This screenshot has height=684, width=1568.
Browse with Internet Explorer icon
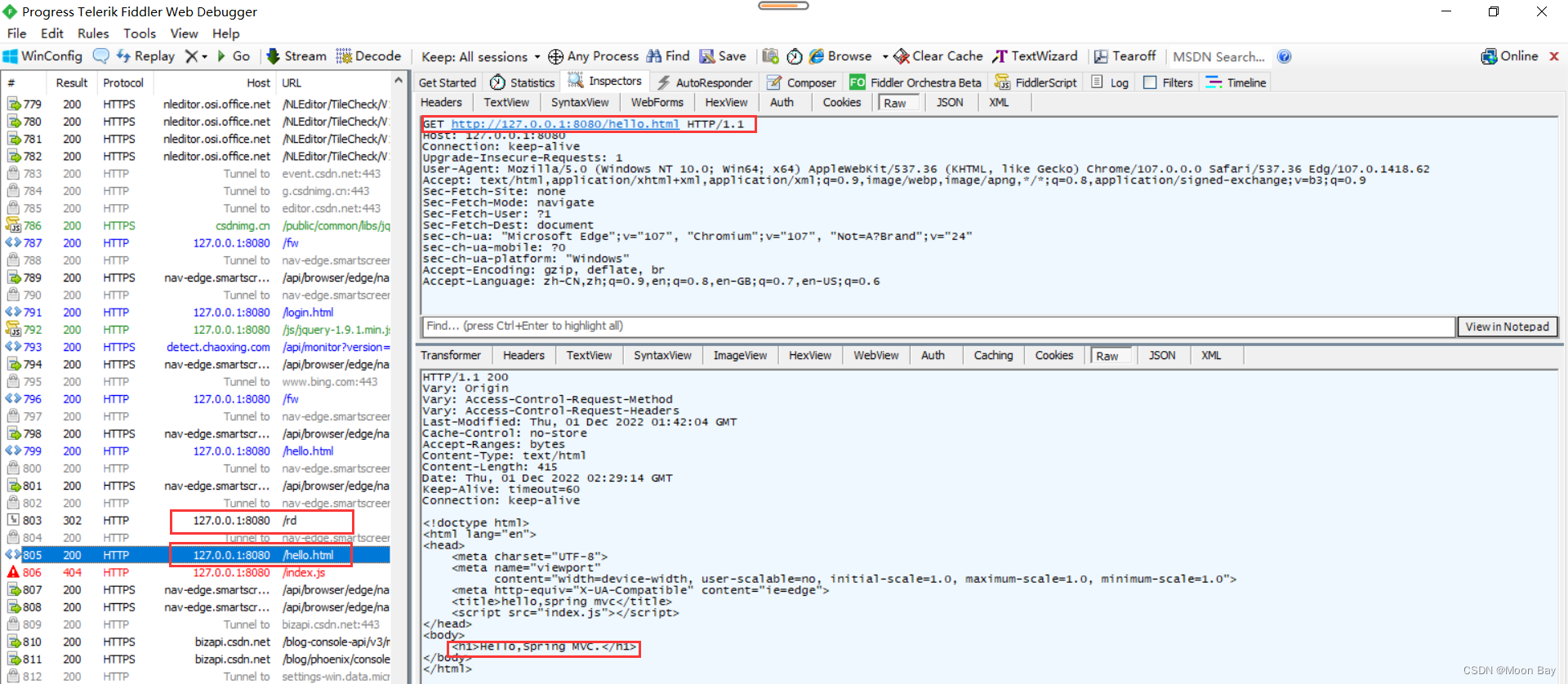tap(840, 56)
